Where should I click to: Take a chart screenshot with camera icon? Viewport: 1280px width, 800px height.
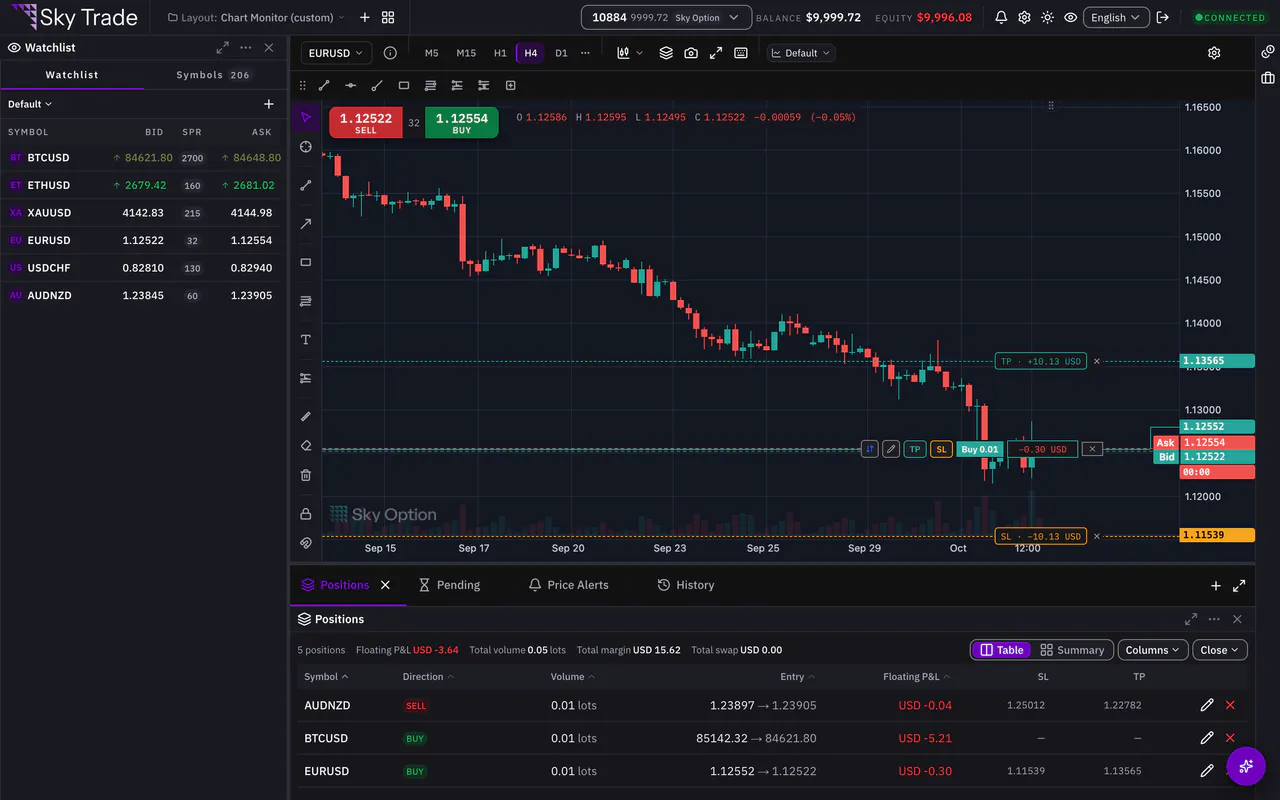691,53
